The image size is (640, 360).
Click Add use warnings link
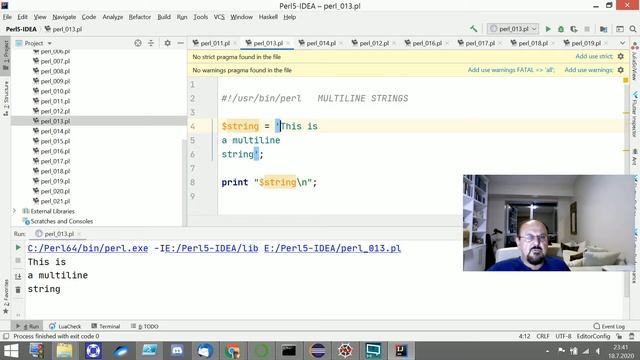coord(589,70)
